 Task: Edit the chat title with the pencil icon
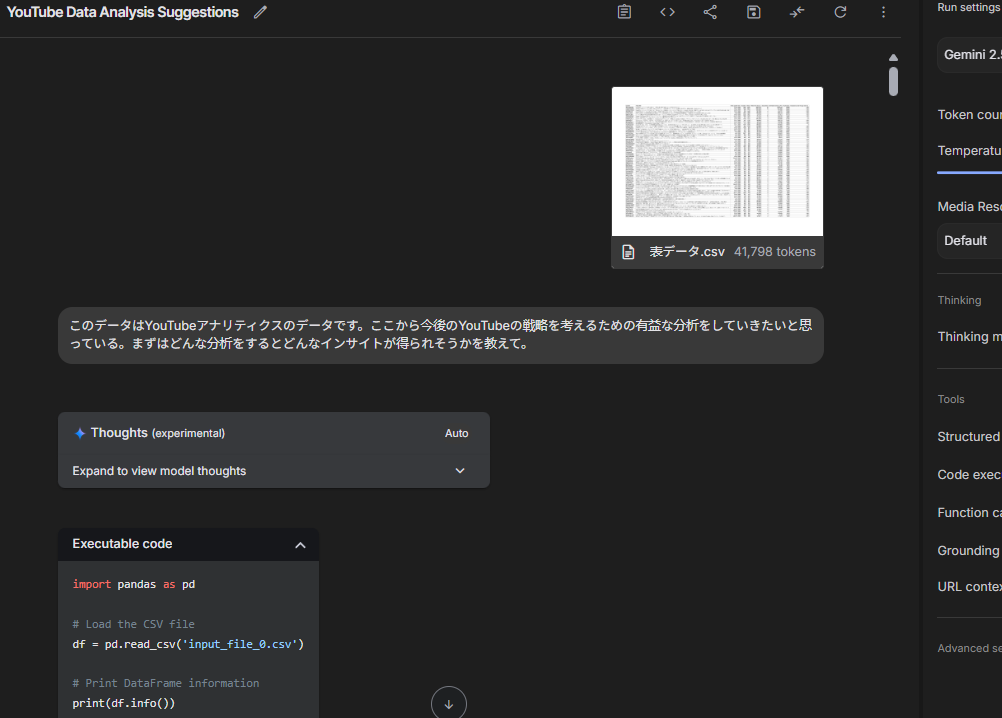point(259,12)
